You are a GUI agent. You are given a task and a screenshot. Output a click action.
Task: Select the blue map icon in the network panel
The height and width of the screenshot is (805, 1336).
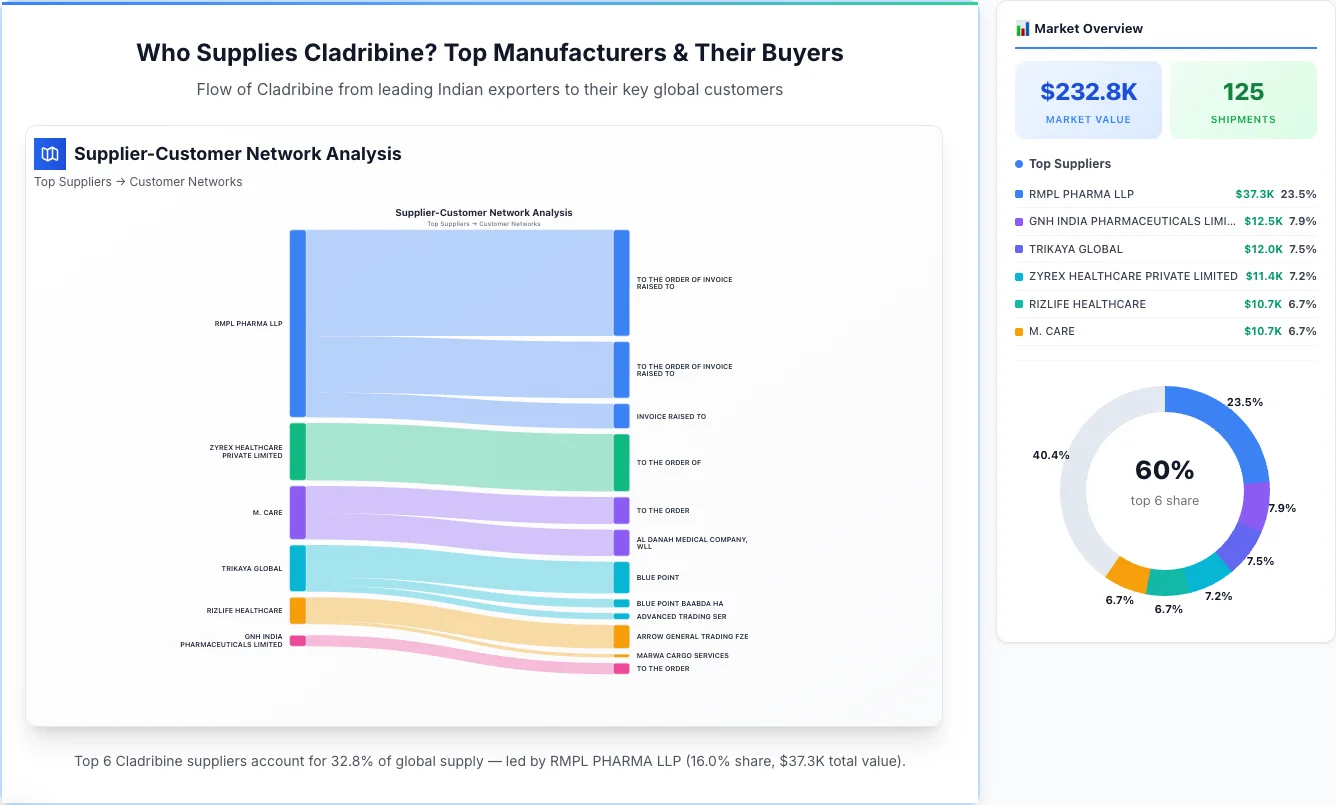[49, 154]
